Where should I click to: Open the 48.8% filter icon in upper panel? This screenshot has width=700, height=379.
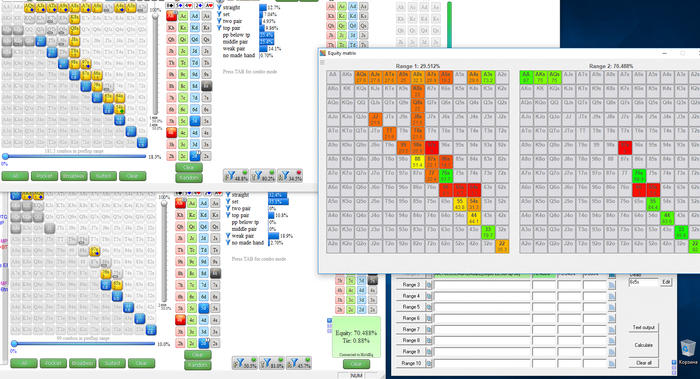(235, 176)
